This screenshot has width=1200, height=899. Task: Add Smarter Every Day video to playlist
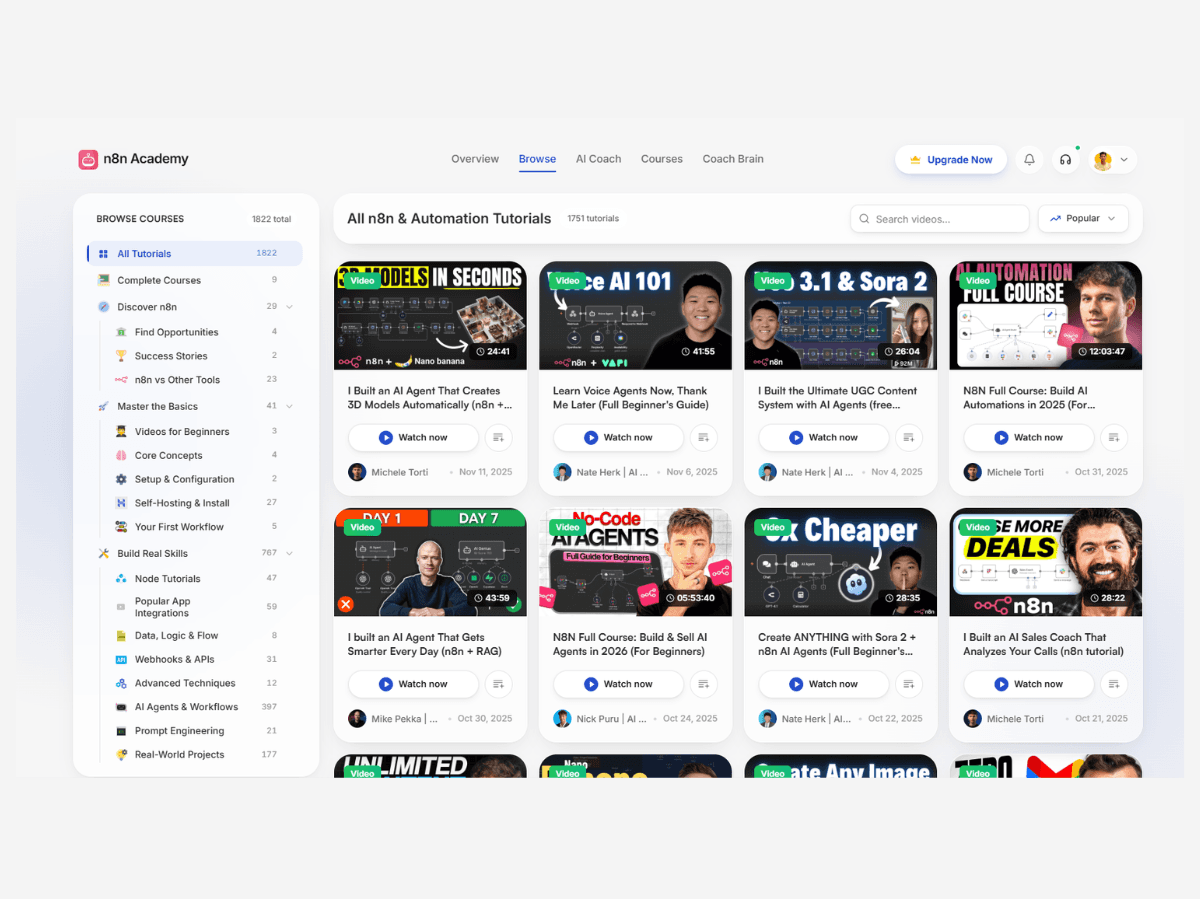(x=499, y=684)
